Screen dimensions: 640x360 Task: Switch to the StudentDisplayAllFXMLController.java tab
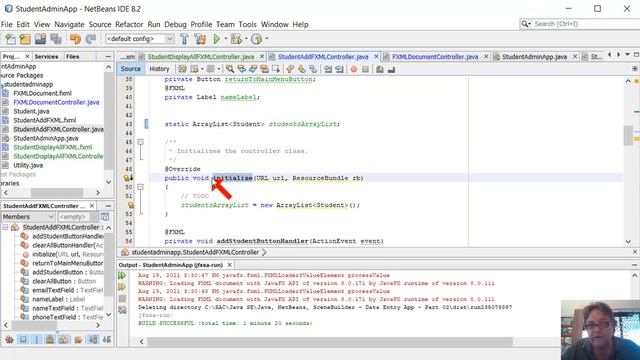[200, 57]
